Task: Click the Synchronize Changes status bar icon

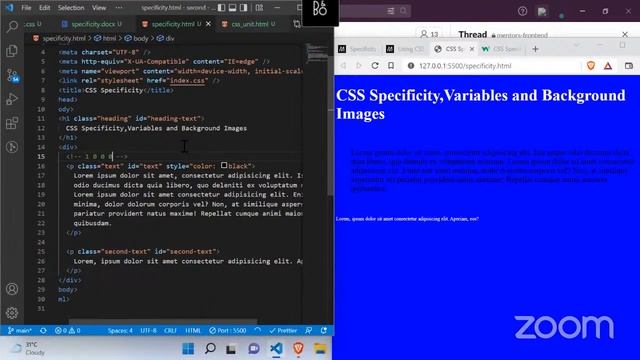Action: [x=43, y=331]
